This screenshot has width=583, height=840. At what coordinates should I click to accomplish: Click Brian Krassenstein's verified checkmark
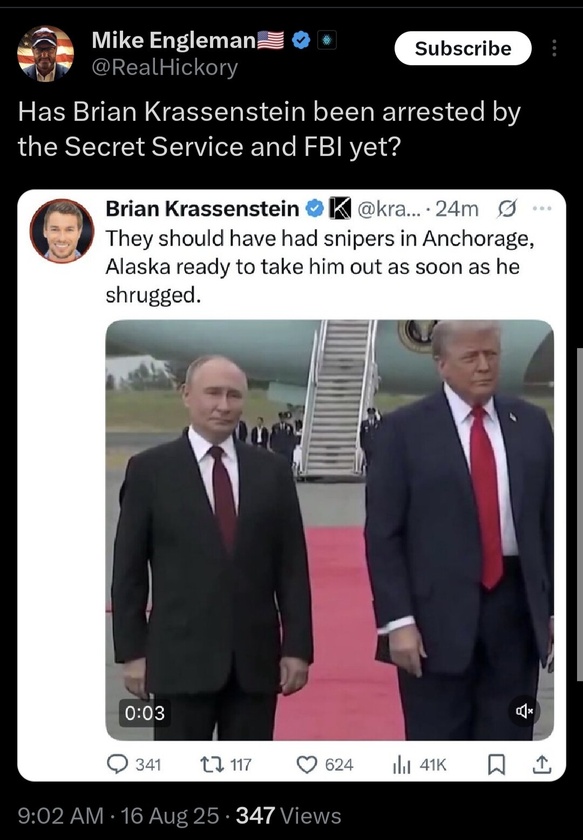point(315,208)
